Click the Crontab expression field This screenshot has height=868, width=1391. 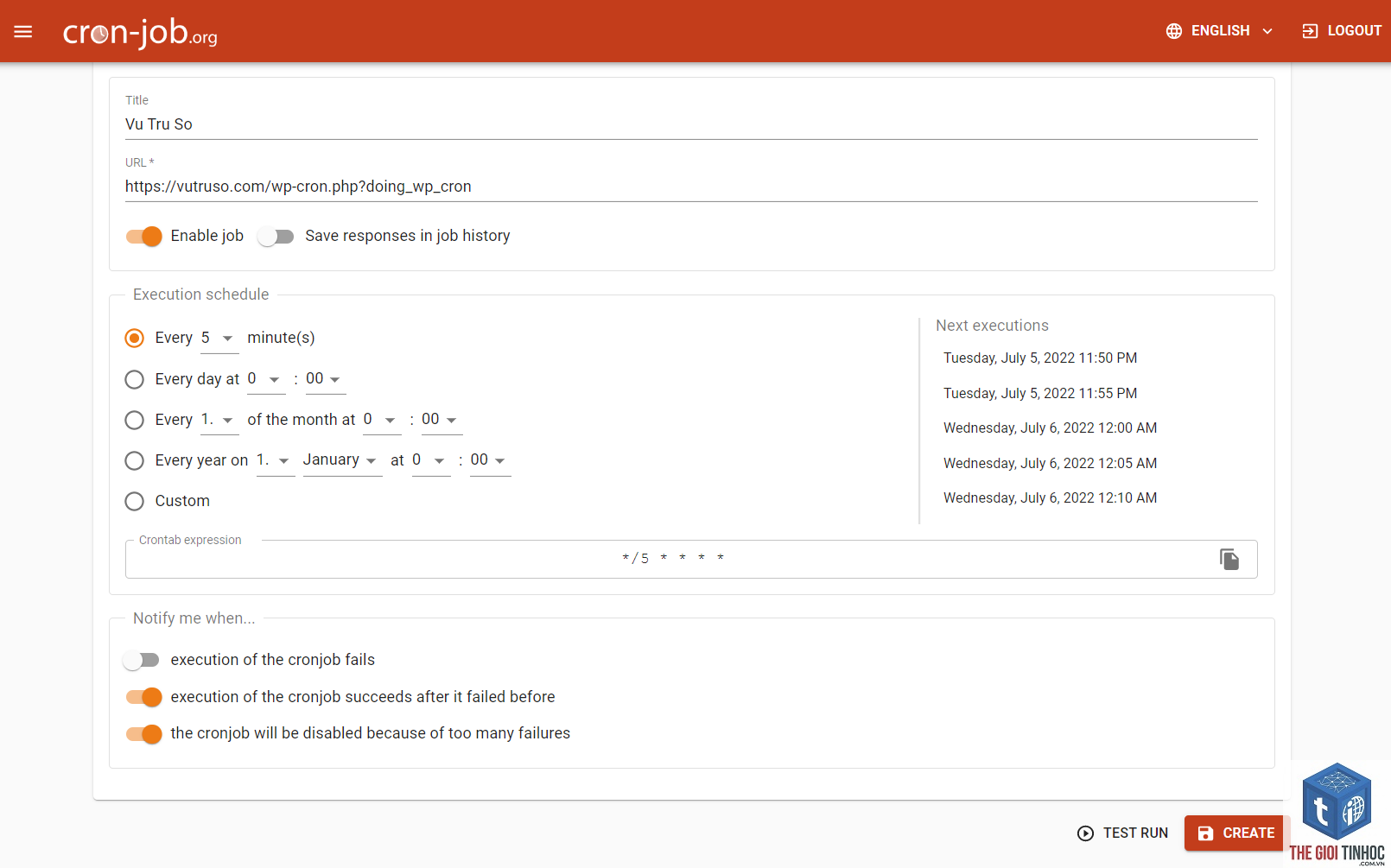click(674, 559)
